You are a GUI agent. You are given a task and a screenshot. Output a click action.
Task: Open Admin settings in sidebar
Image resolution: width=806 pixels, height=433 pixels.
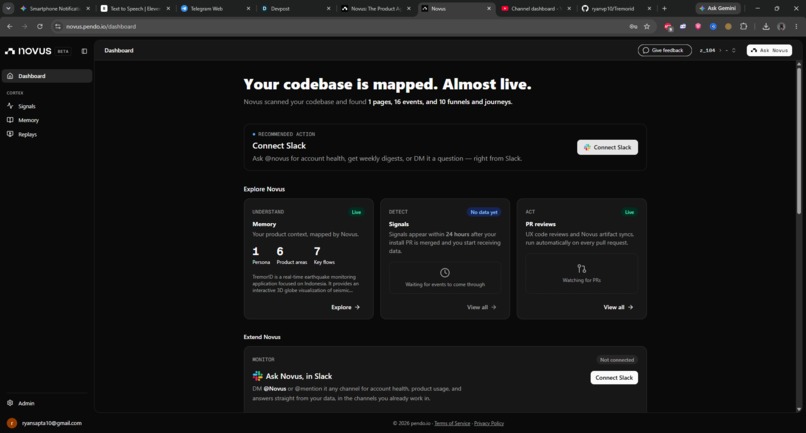click(x=47, y=403)
